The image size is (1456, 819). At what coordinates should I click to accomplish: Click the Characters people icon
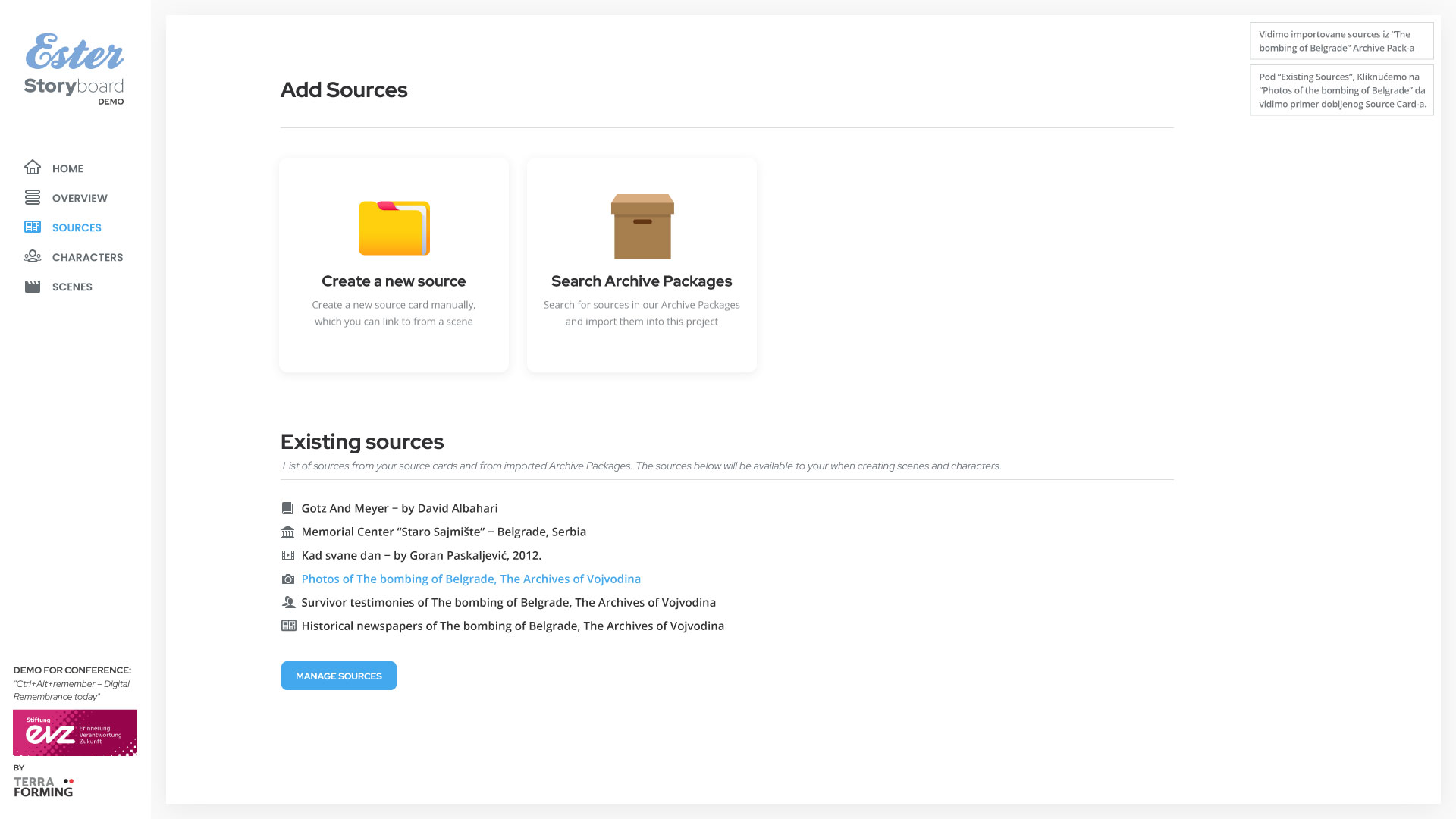32,257
